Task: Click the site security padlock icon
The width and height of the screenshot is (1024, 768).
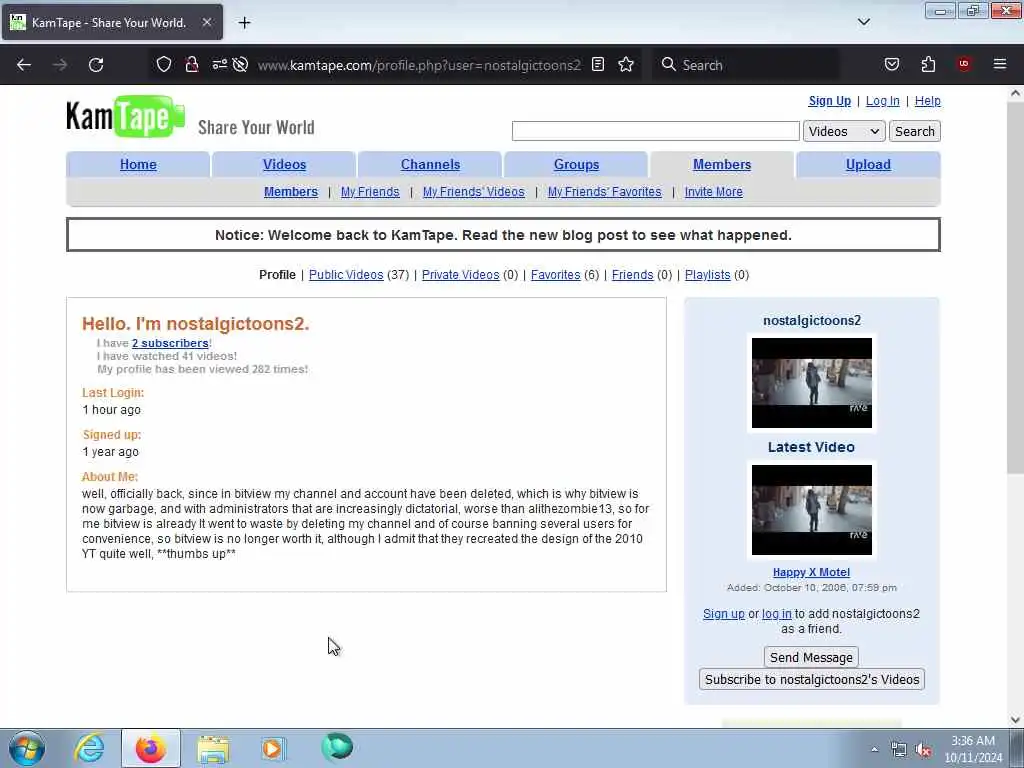Action: pyautogui.click(x=191, y=64)
